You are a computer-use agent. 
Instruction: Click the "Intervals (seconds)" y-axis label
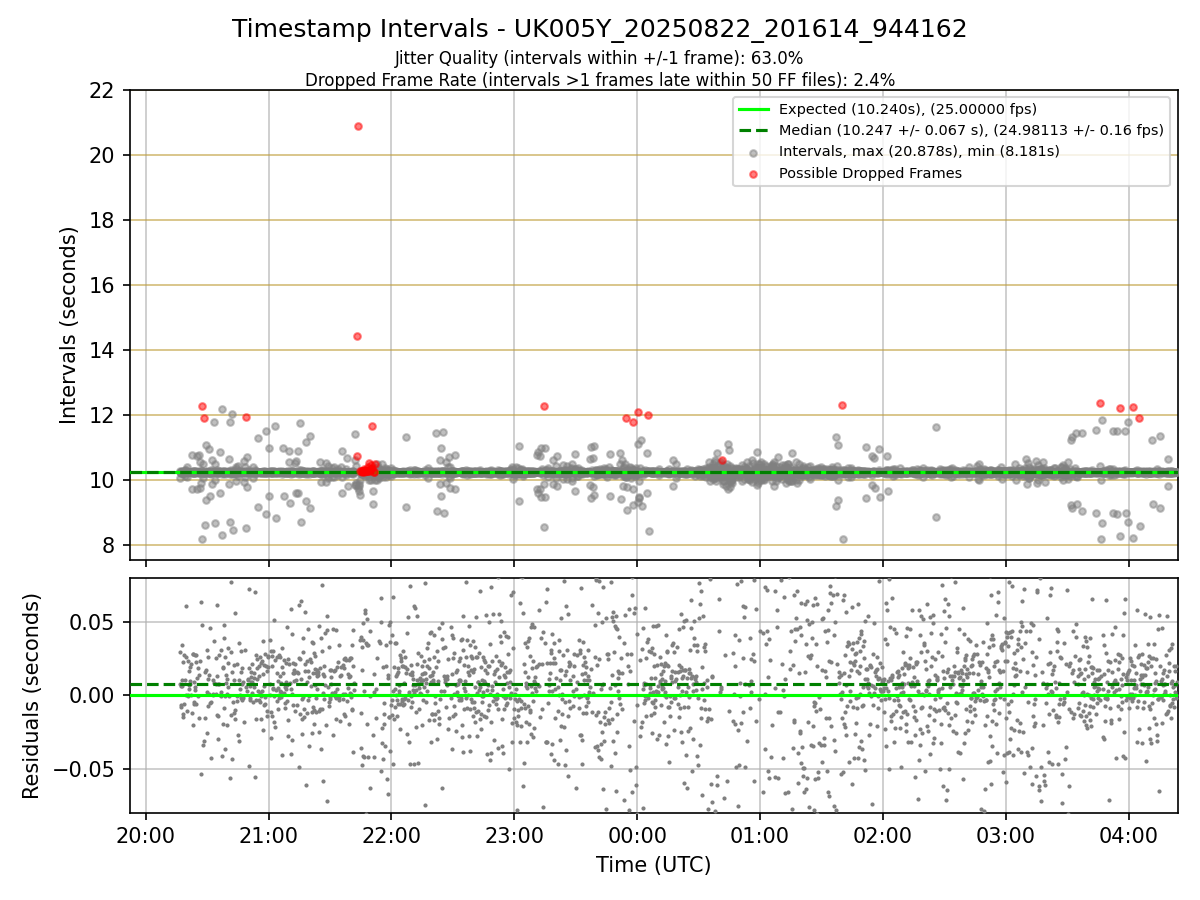click(x=68, y=325)
